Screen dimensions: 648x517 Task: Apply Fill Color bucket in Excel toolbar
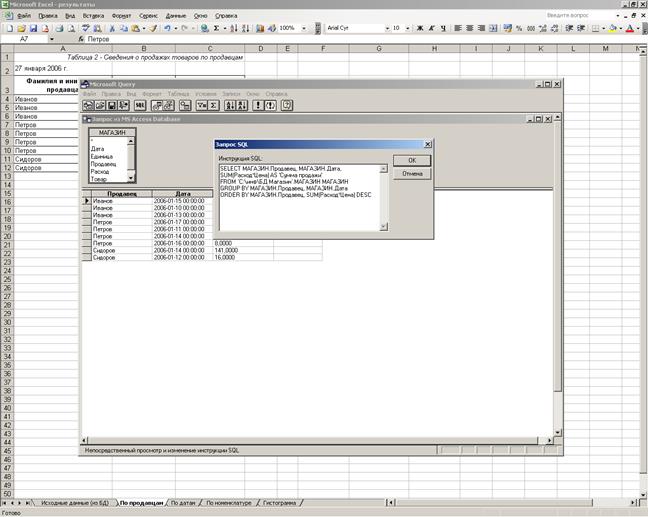click(x=613, y=28)
